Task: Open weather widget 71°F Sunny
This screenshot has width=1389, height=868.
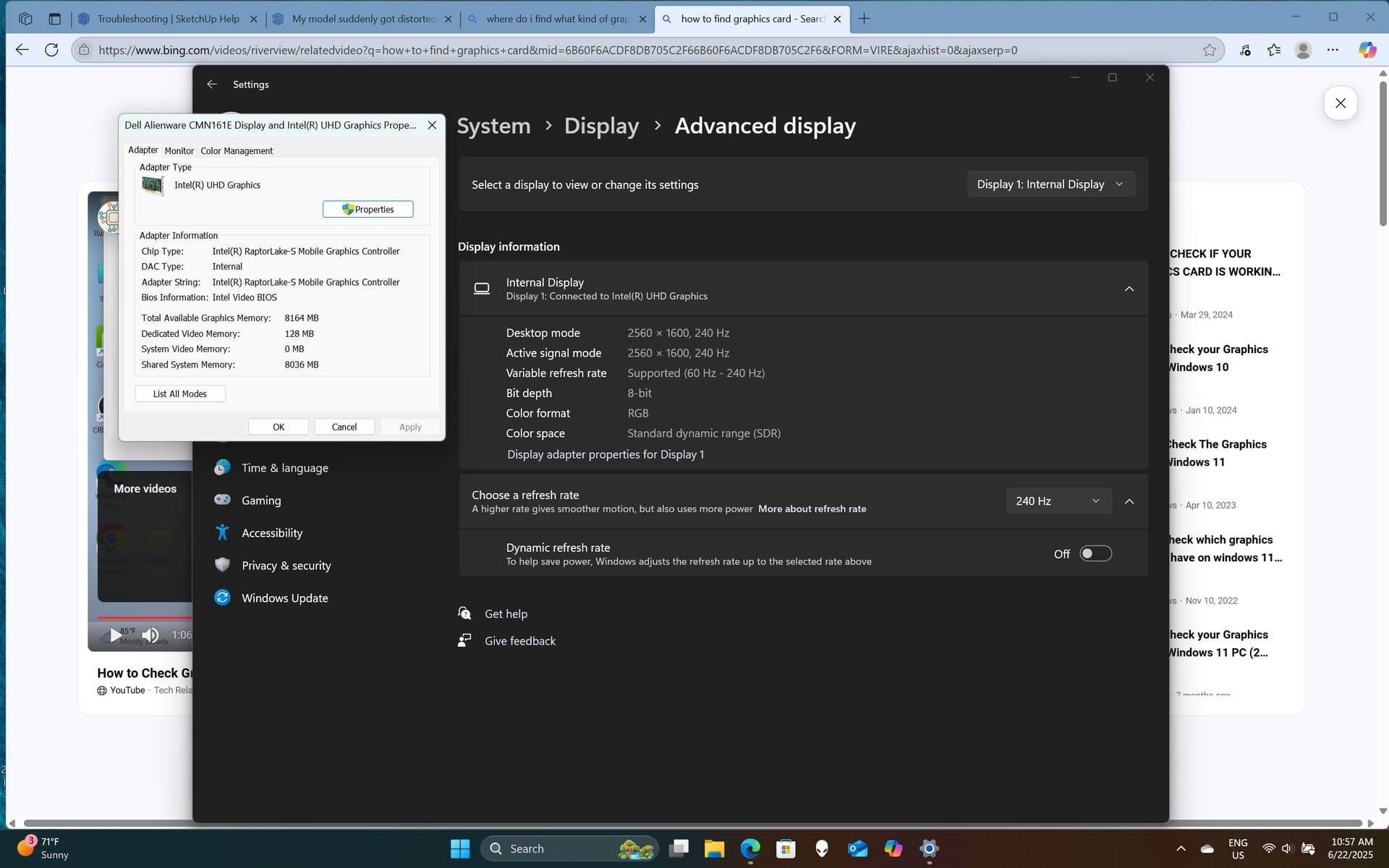Action: (43, 848)
